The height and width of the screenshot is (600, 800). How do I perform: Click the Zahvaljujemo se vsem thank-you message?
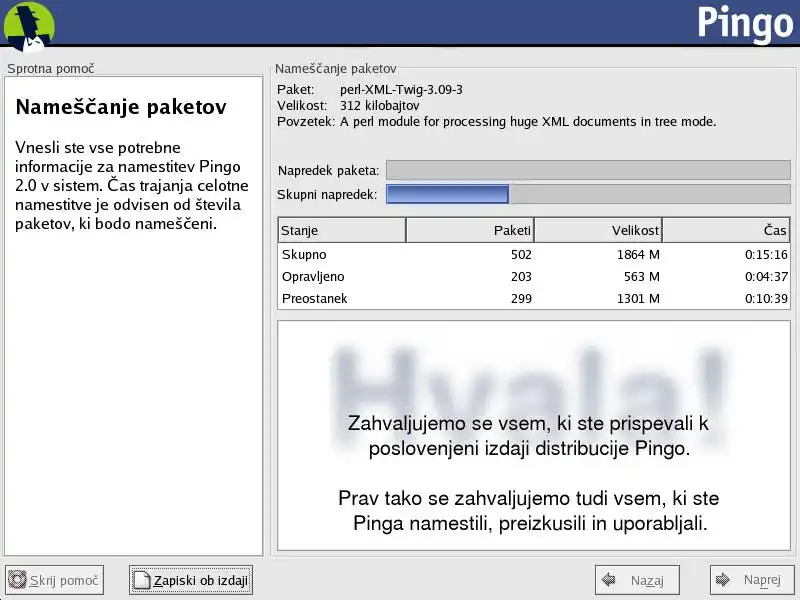529,436
